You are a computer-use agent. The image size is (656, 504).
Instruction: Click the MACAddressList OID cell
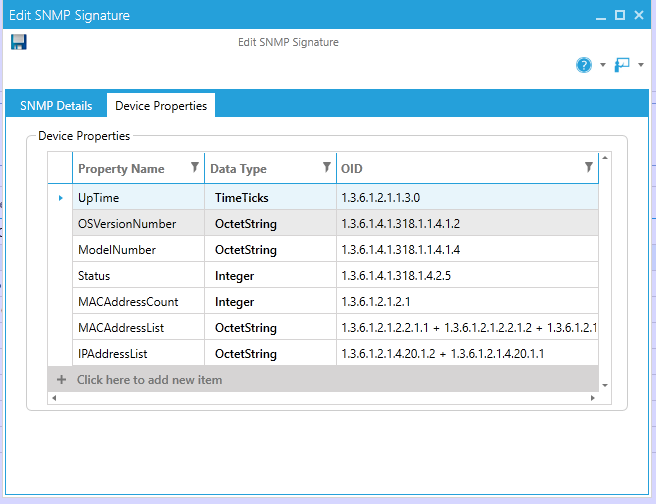pos(467,327)
